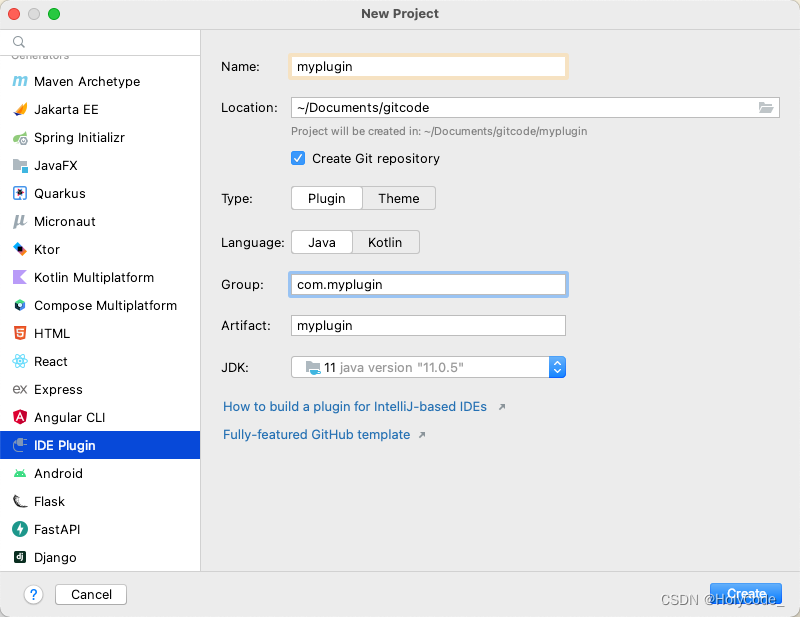This screenshot has height=617, width=800.
Task: Click the FastAPI lightning icon
Action: [20, 529]
